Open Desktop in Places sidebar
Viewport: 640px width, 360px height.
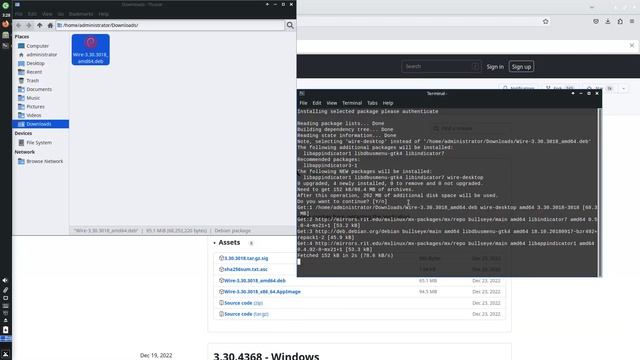(35, 63)
